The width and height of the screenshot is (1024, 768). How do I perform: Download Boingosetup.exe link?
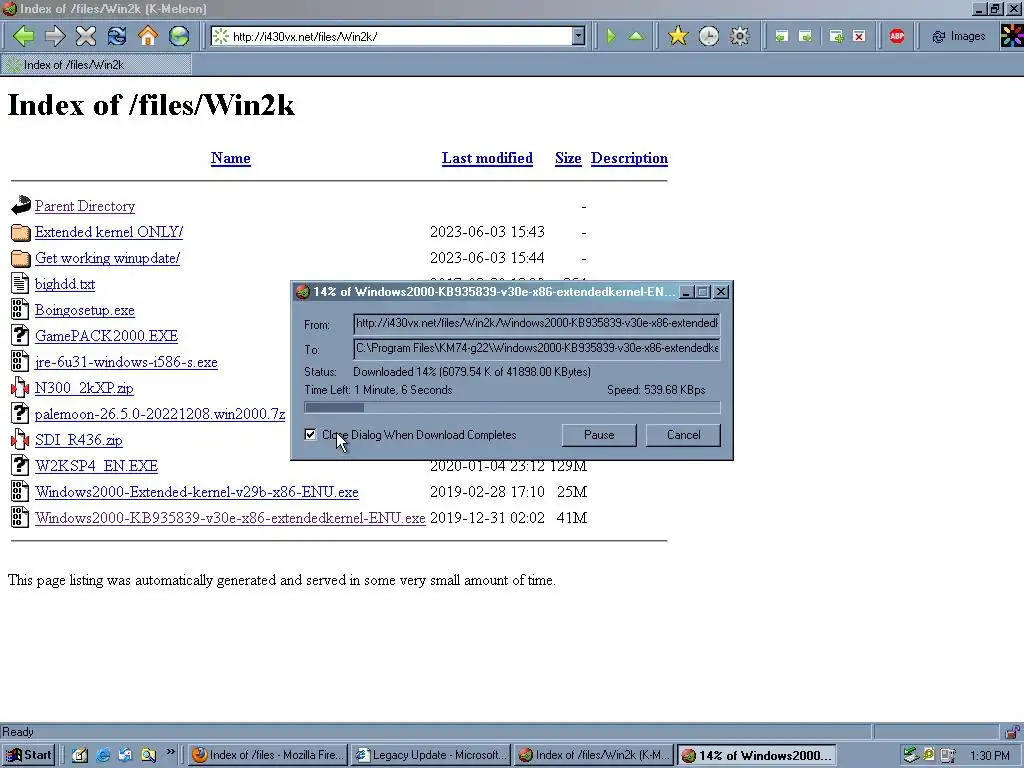click(85, 310)
